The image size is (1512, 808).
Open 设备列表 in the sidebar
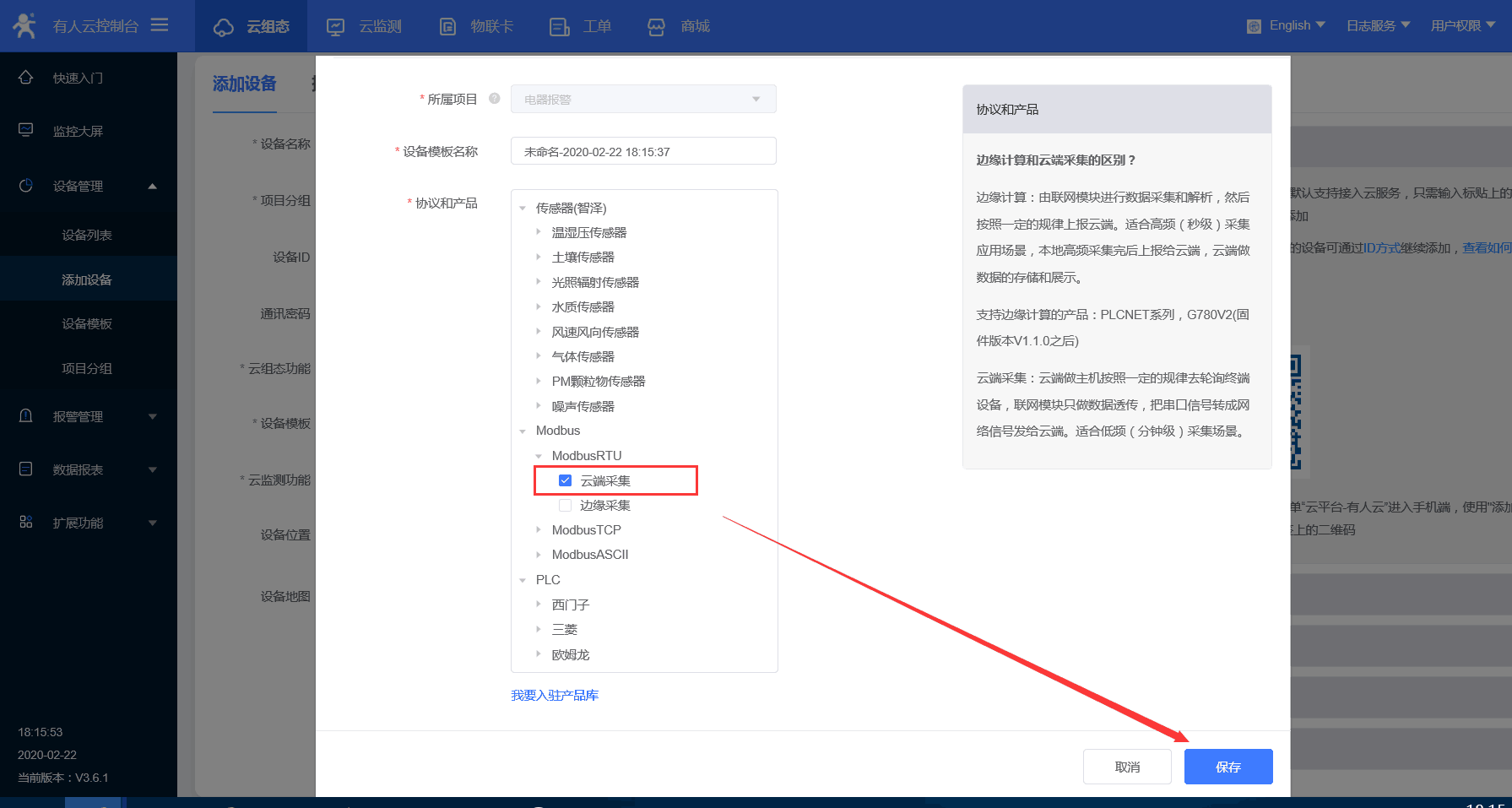87,235
